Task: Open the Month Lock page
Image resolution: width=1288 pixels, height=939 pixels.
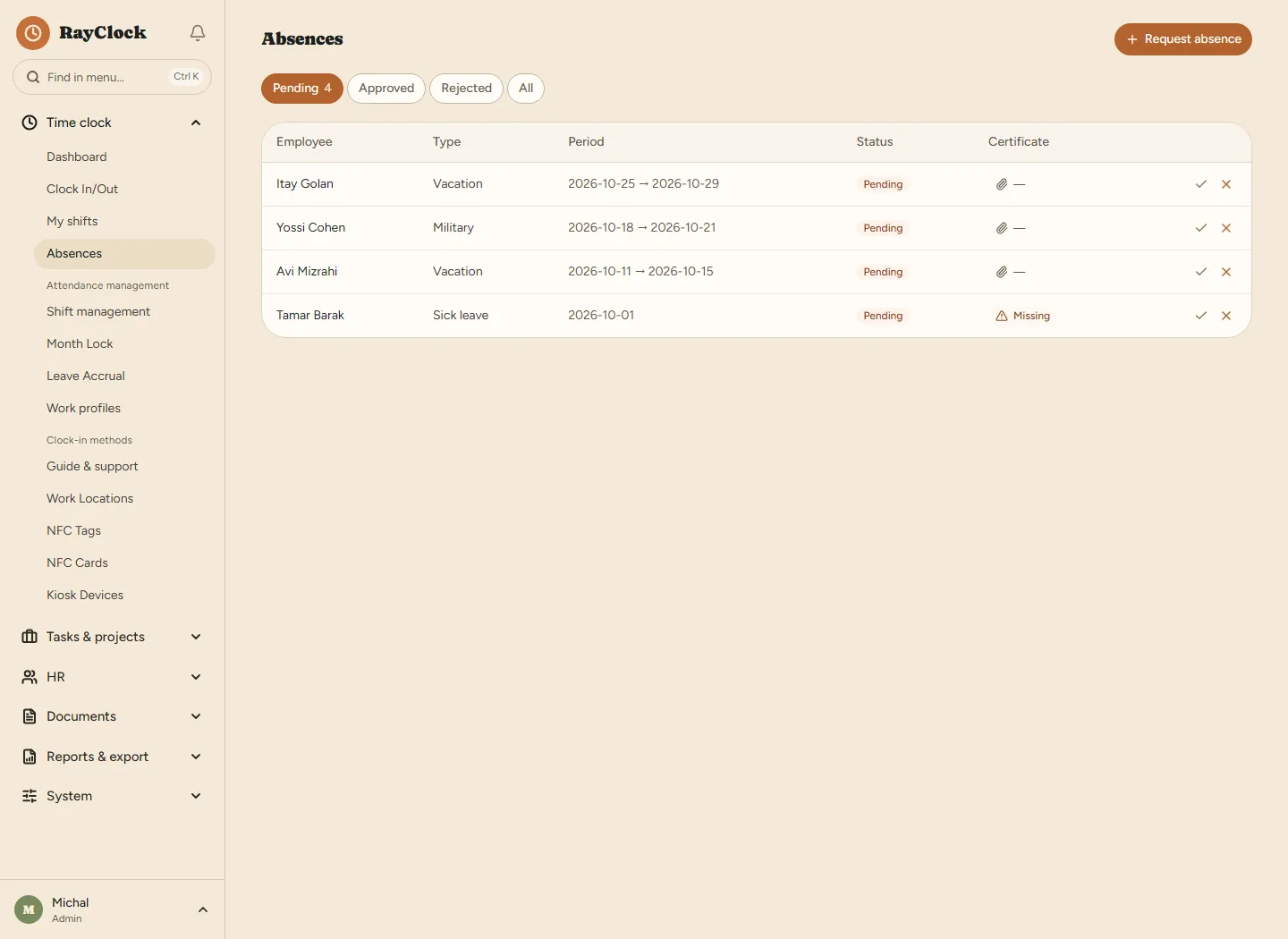Action: coord(124,343)
